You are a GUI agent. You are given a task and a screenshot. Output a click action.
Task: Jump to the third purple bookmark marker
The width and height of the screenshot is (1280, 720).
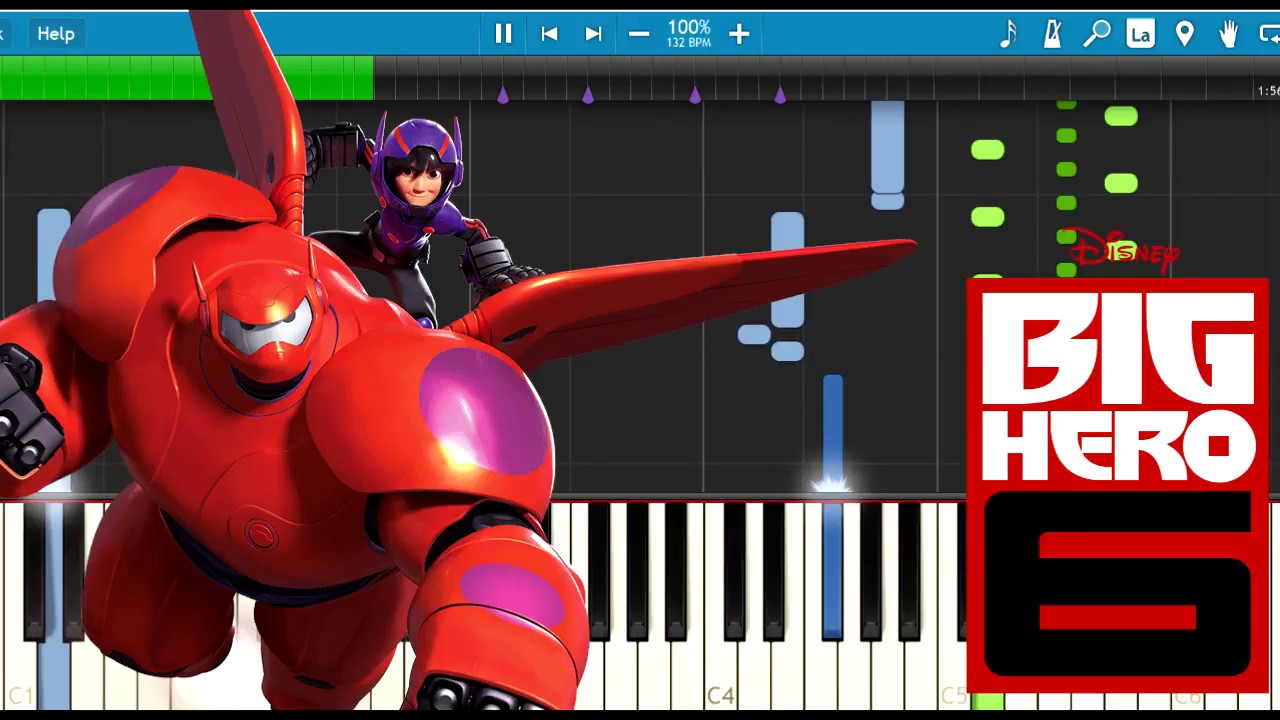695,95
